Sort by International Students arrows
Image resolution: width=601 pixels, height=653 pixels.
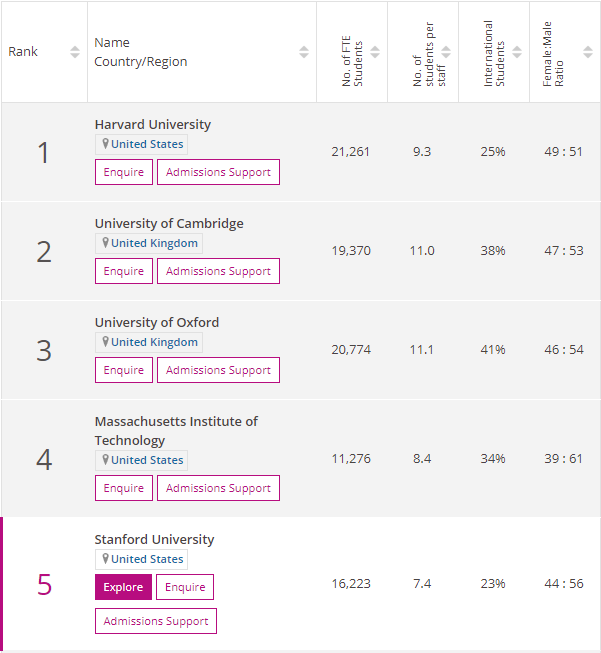pyautogui.click(x=517, y=52)
